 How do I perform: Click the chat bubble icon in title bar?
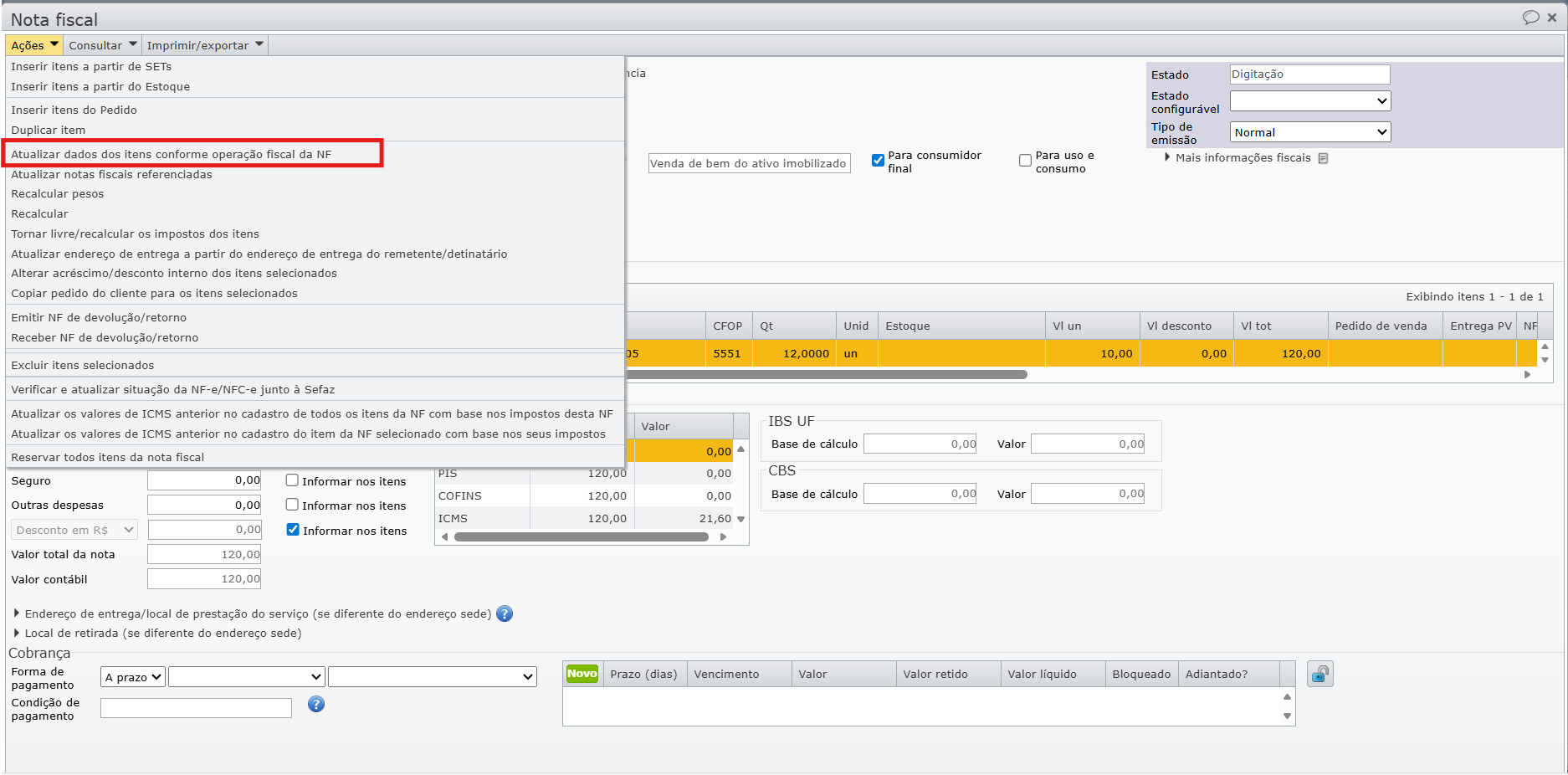[x=1530, y=18]
